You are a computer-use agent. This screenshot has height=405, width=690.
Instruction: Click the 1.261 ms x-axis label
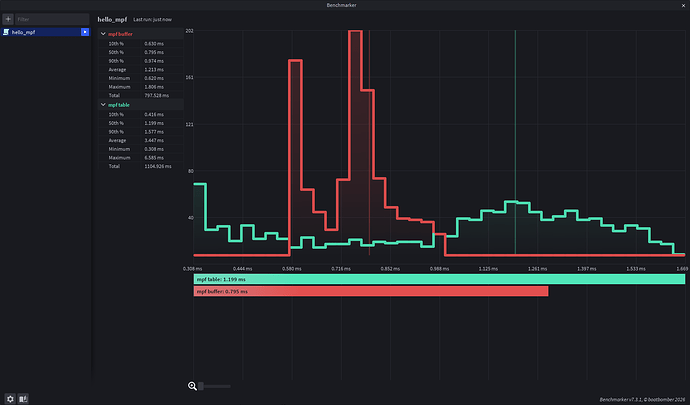[538, 269]
